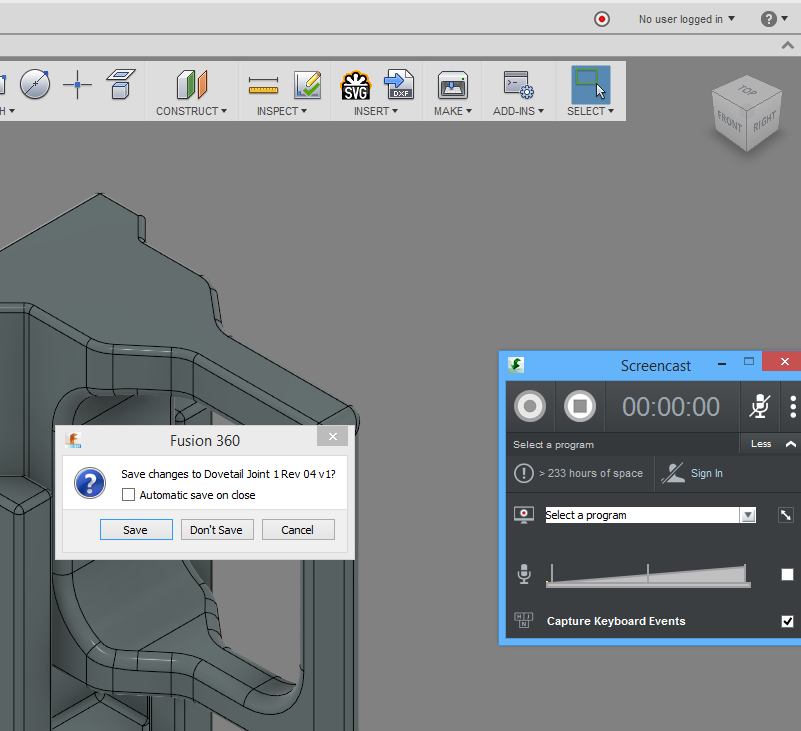The width and height of the screenshot is (801, 731).
Task: Collapse Screencast options with Less
Action: 773,444
